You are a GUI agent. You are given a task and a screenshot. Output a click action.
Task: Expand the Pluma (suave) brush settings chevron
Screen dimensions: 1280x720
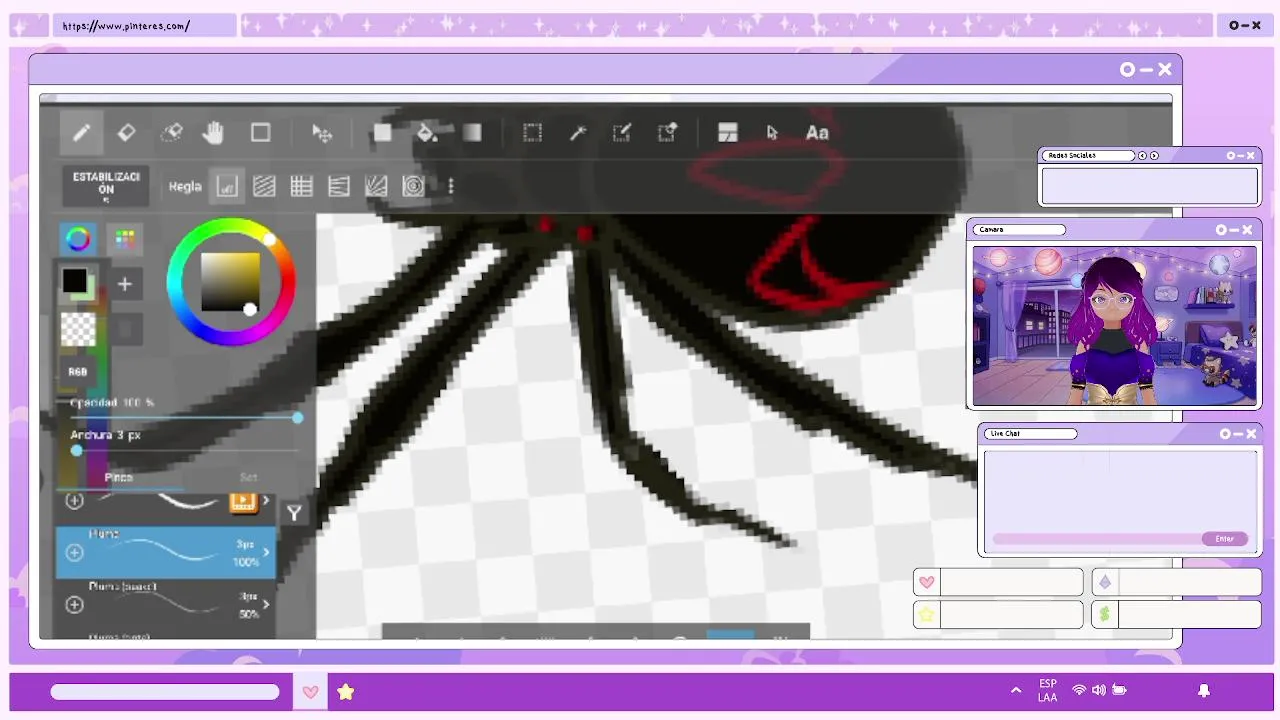point(266,604)
